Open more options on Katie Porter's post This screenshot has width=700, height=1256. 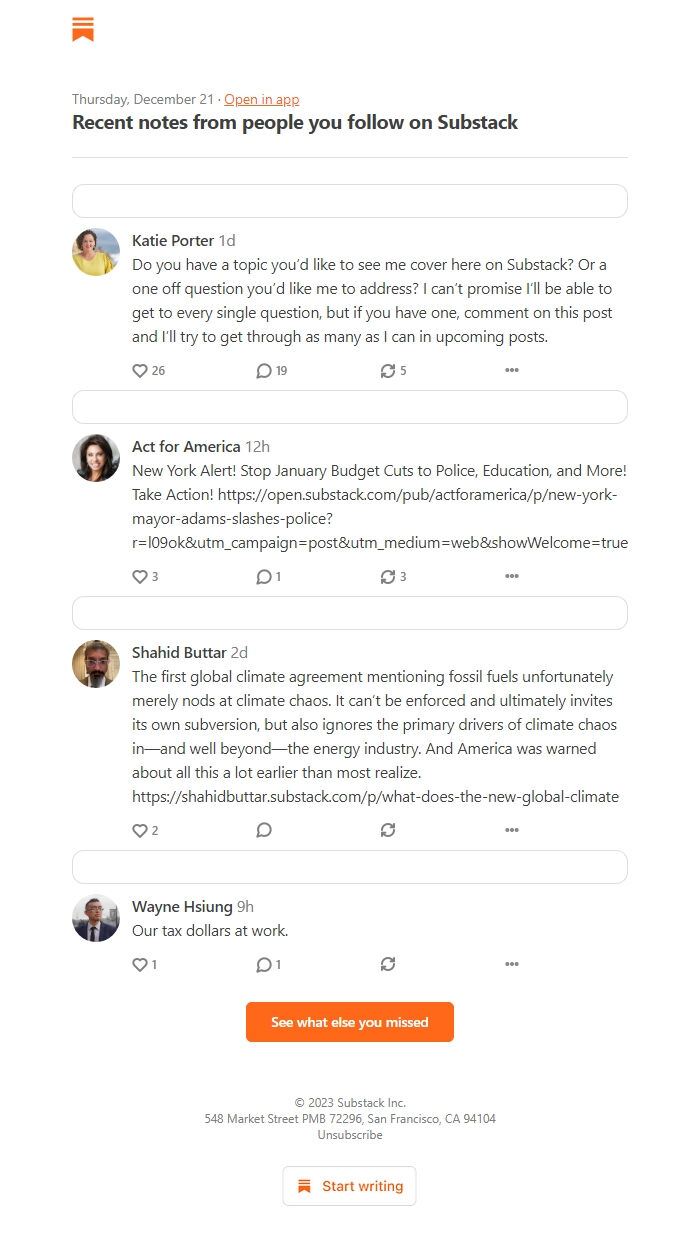pos(512,370)
